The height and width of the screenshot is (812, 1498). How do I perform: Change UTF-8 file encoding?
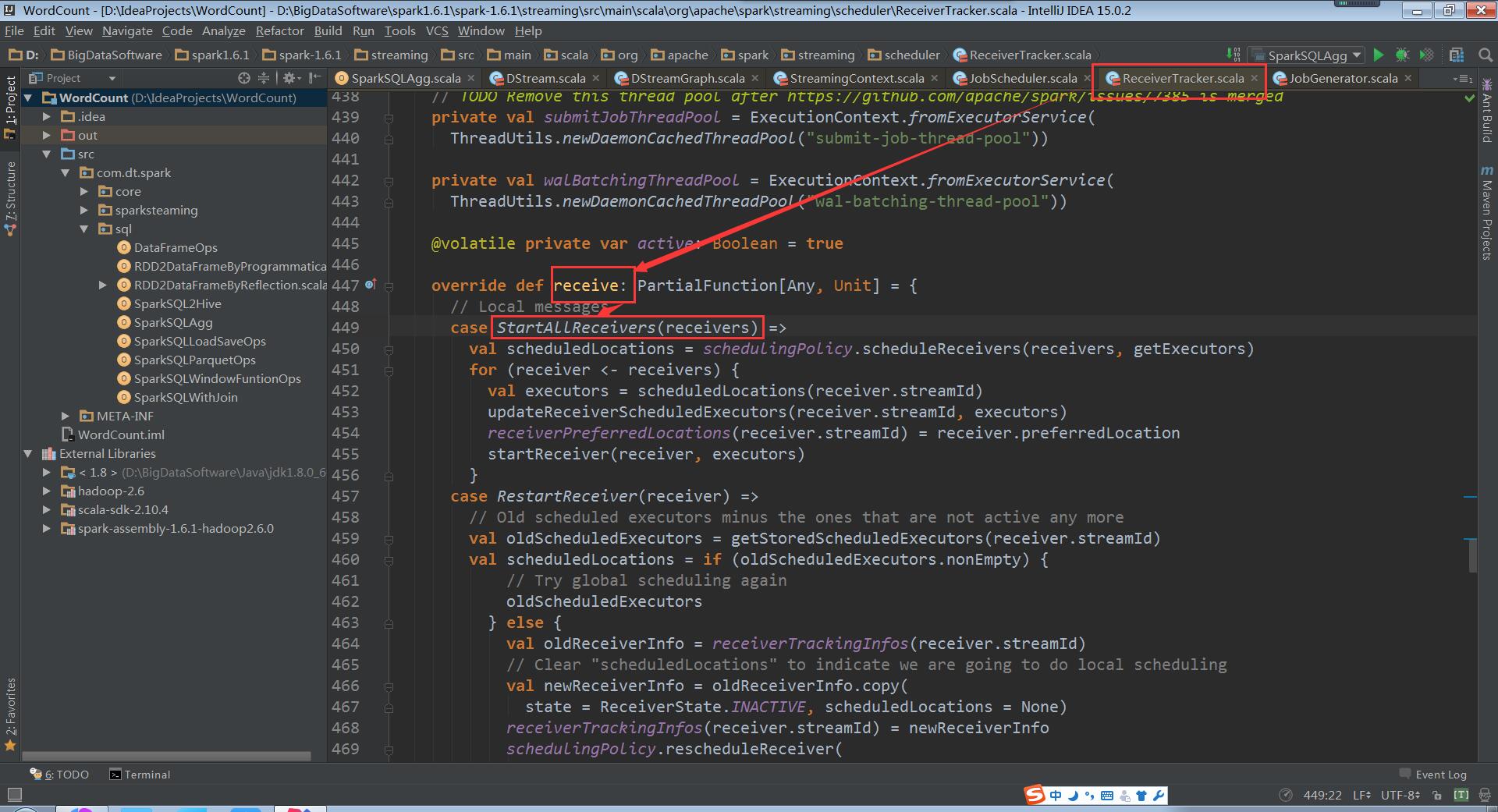(x=1400, y=795)
